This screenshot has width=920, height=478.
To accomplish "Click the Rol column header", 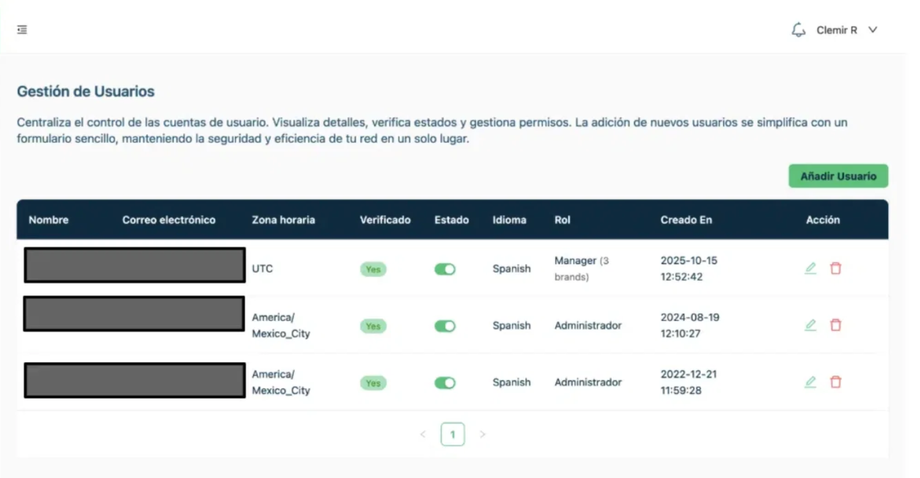I will pos(562,220).
